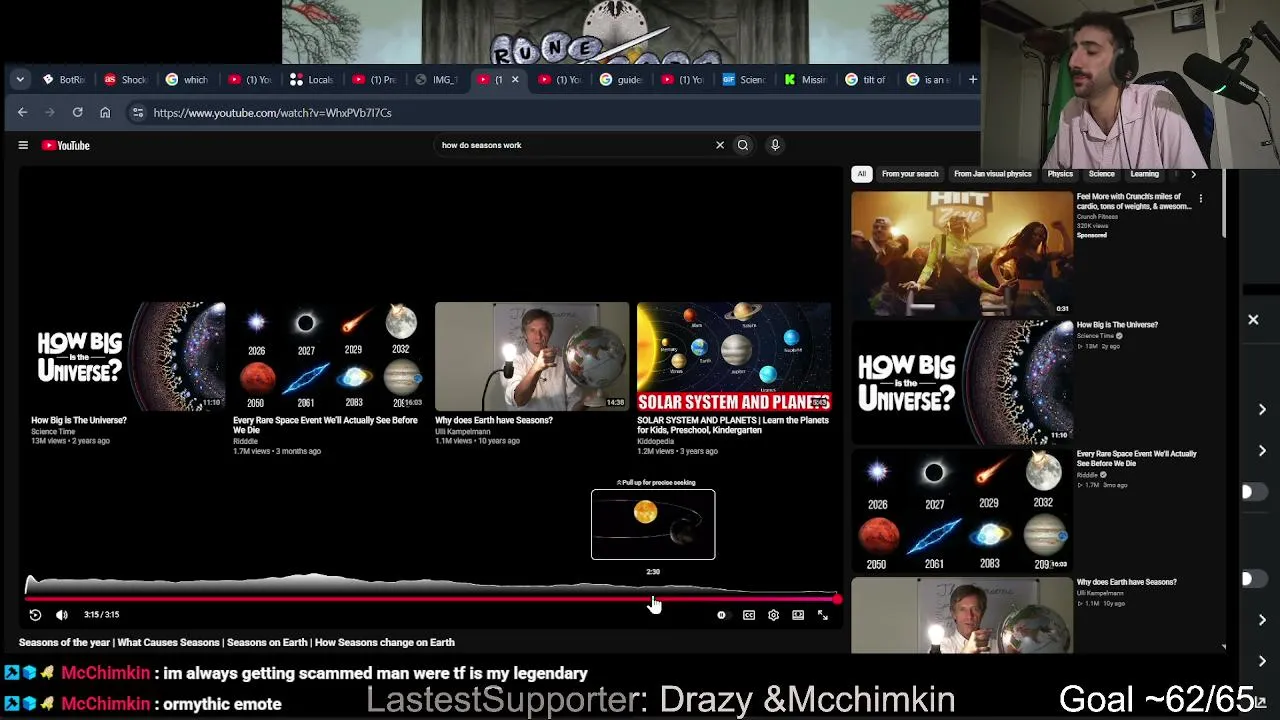
Task: Select the From your search chip
Action: click(x=910, y=174)
